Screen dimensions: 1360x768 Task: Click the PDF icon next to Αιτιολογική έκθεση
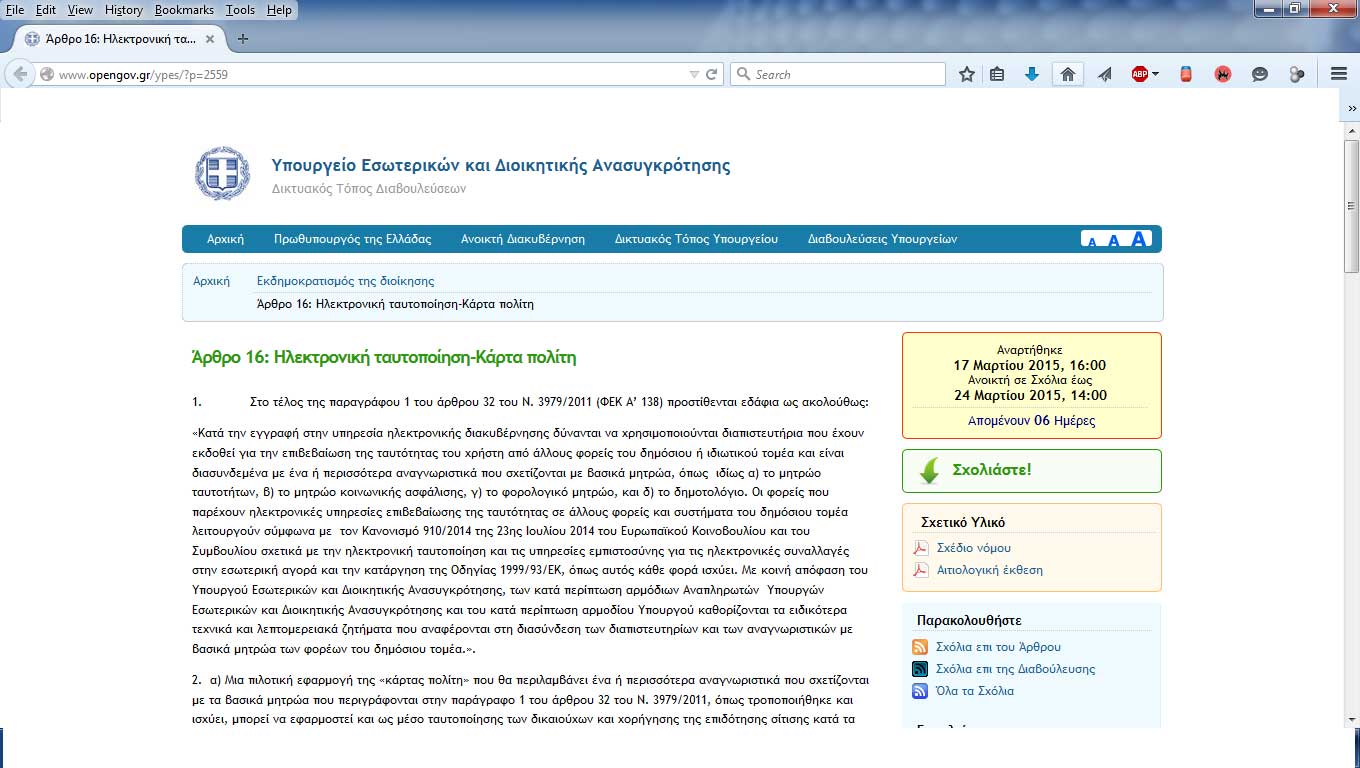pos(921,570)
